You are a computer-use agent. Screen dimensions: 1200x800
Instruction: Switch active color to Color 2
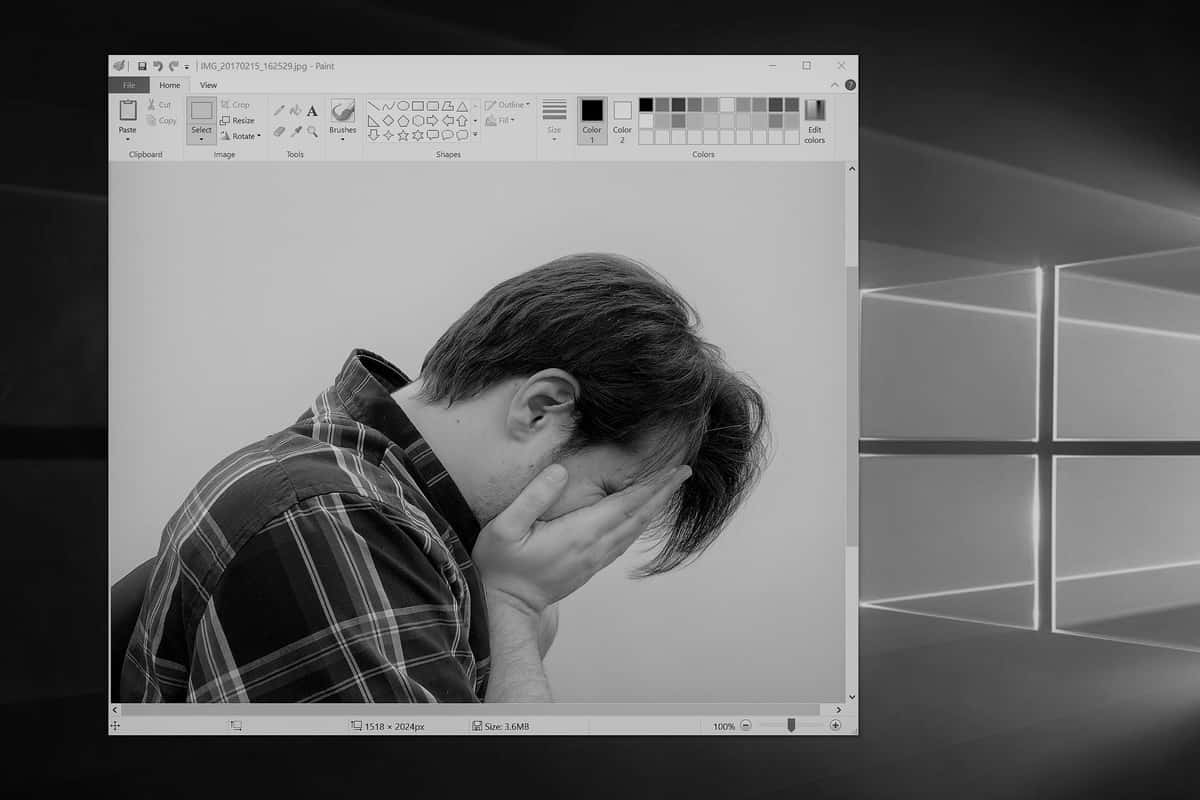click(x=622, y=117)
